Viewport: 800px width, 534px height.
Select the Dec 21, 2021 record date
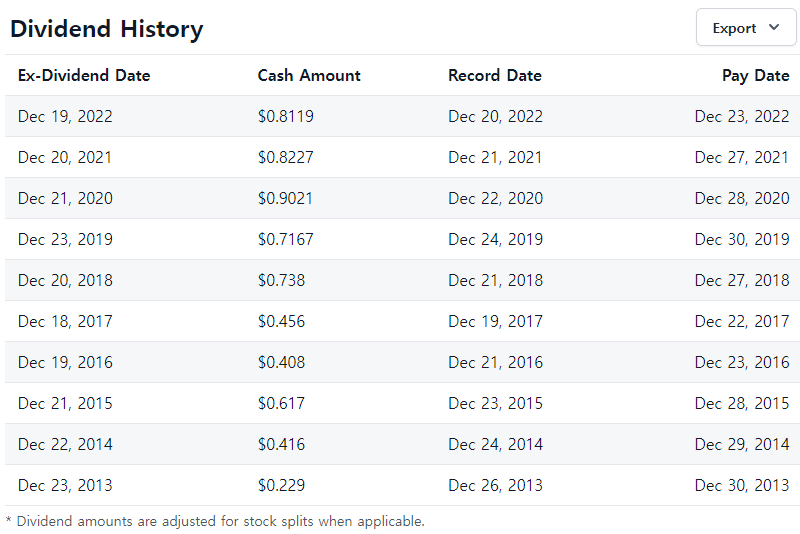pos(495,157)
